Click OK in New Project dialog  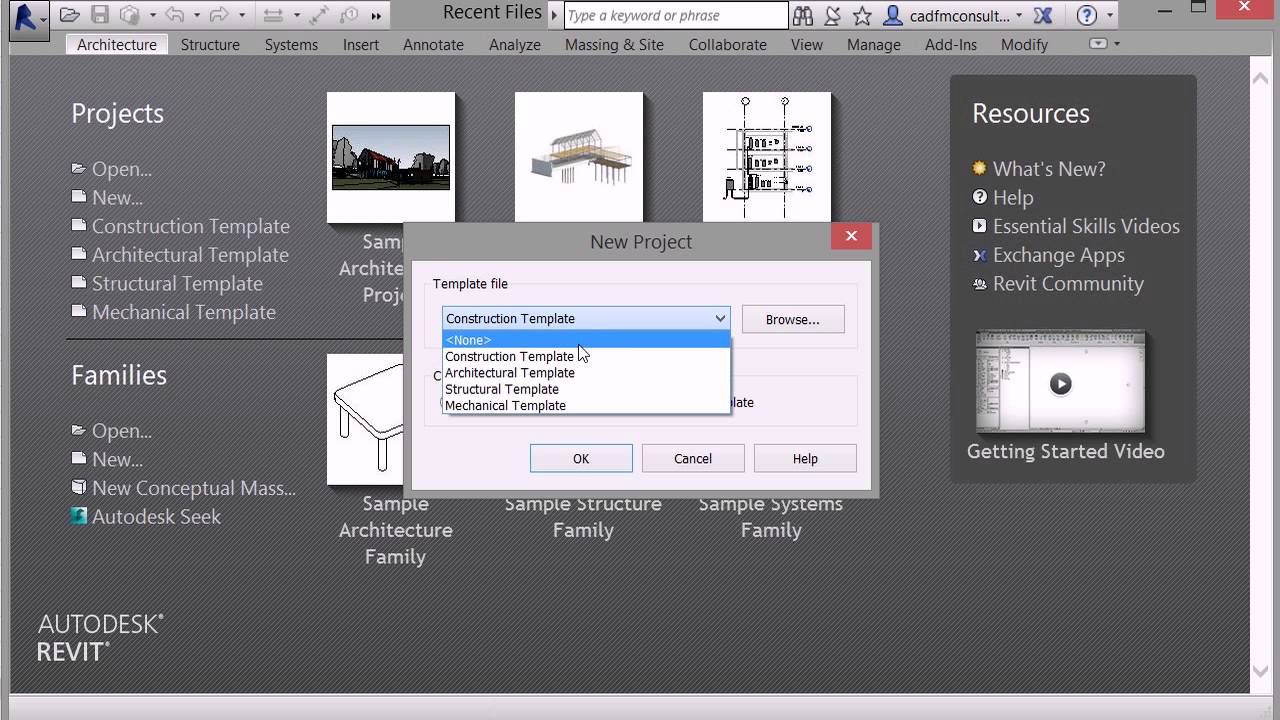581,459
